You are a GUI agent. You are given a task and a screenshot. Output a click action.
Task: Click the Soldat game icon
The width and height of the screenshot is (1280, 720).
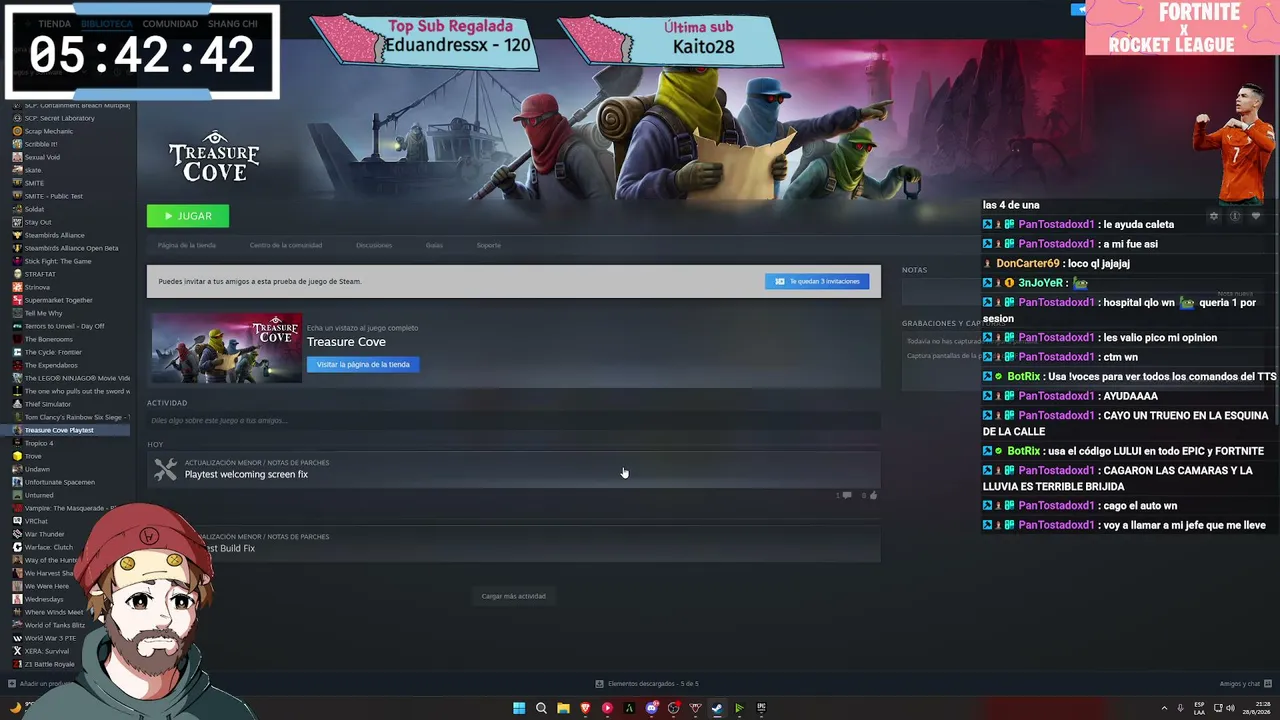click(x=17, y=209)
